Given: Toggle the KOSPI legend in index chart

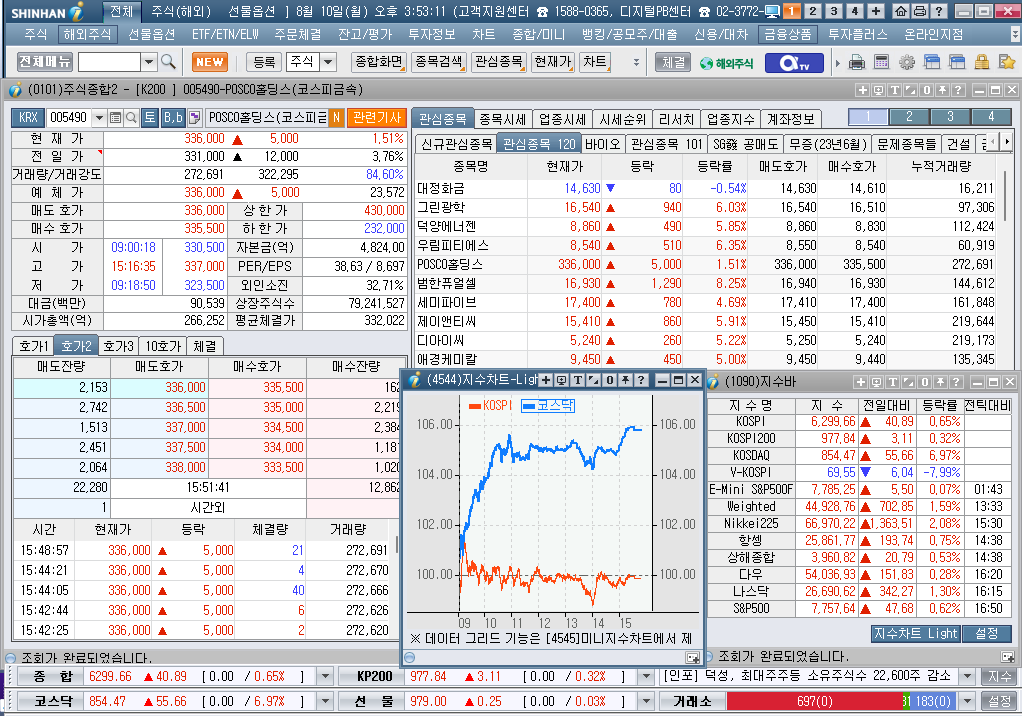Looking at the screenshot, I should coord(490,405).
